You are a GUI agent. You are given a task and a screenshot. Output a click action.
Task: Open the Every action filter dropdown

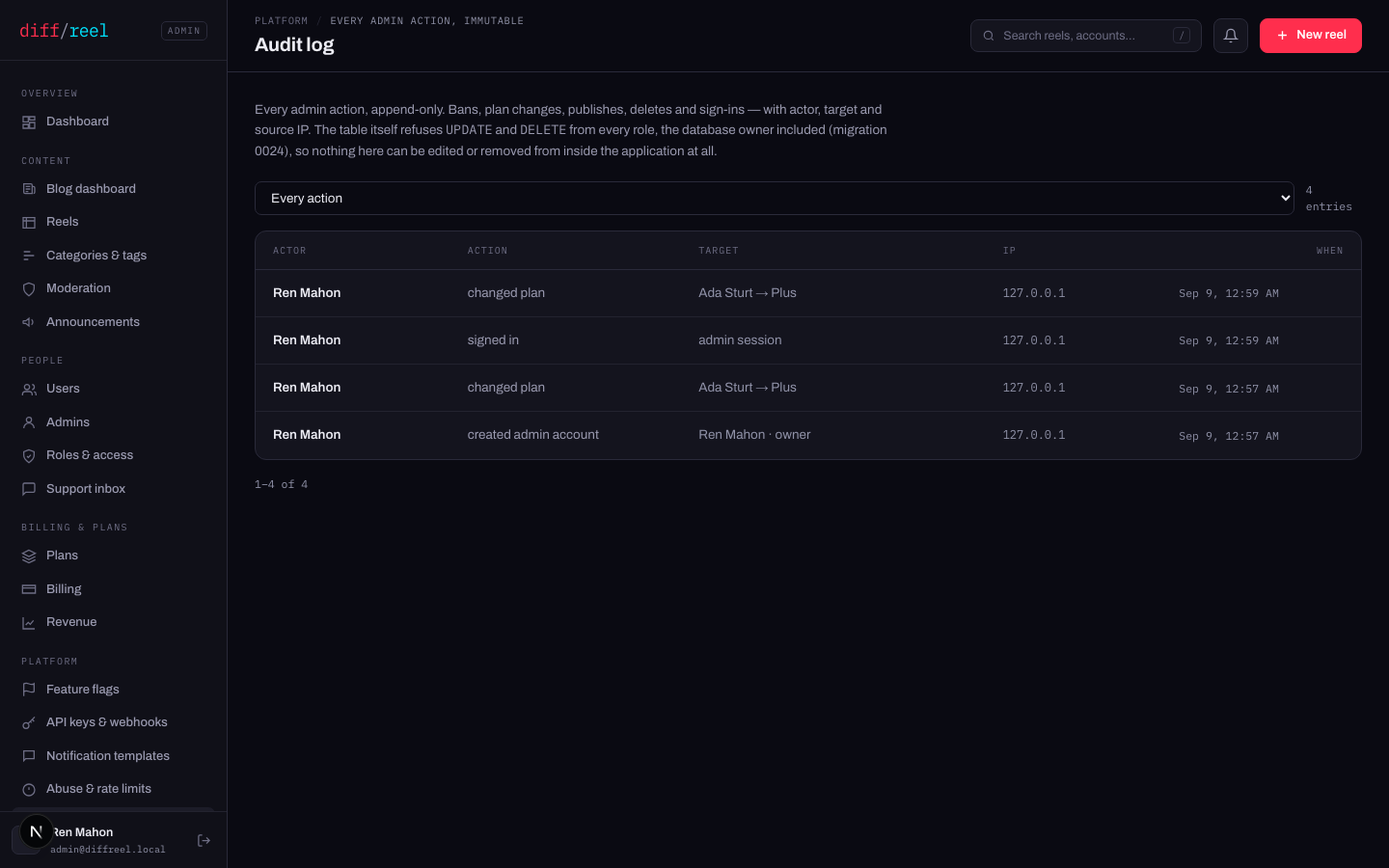click(x=774, y=199)
